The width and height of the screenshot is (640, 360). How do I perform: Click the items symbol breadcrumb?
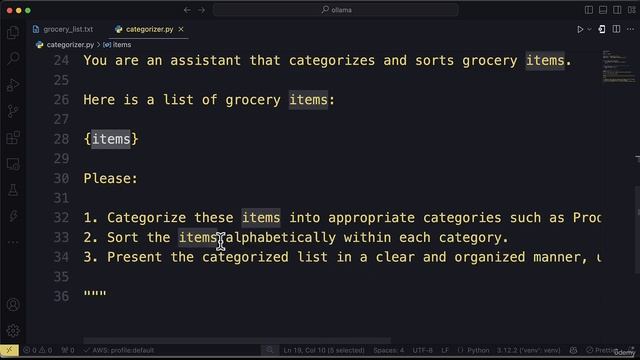click(117, 45)
